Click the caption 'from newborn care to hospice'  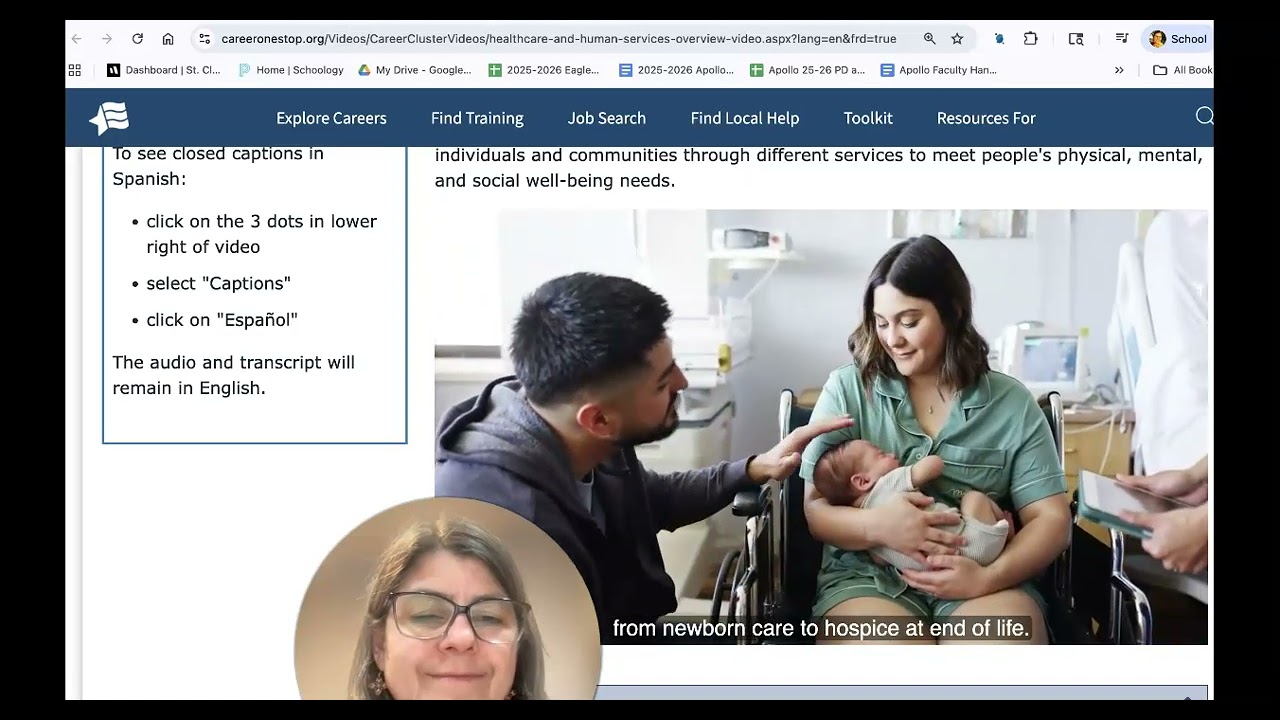pyautogui.click(x=820, y=628)
